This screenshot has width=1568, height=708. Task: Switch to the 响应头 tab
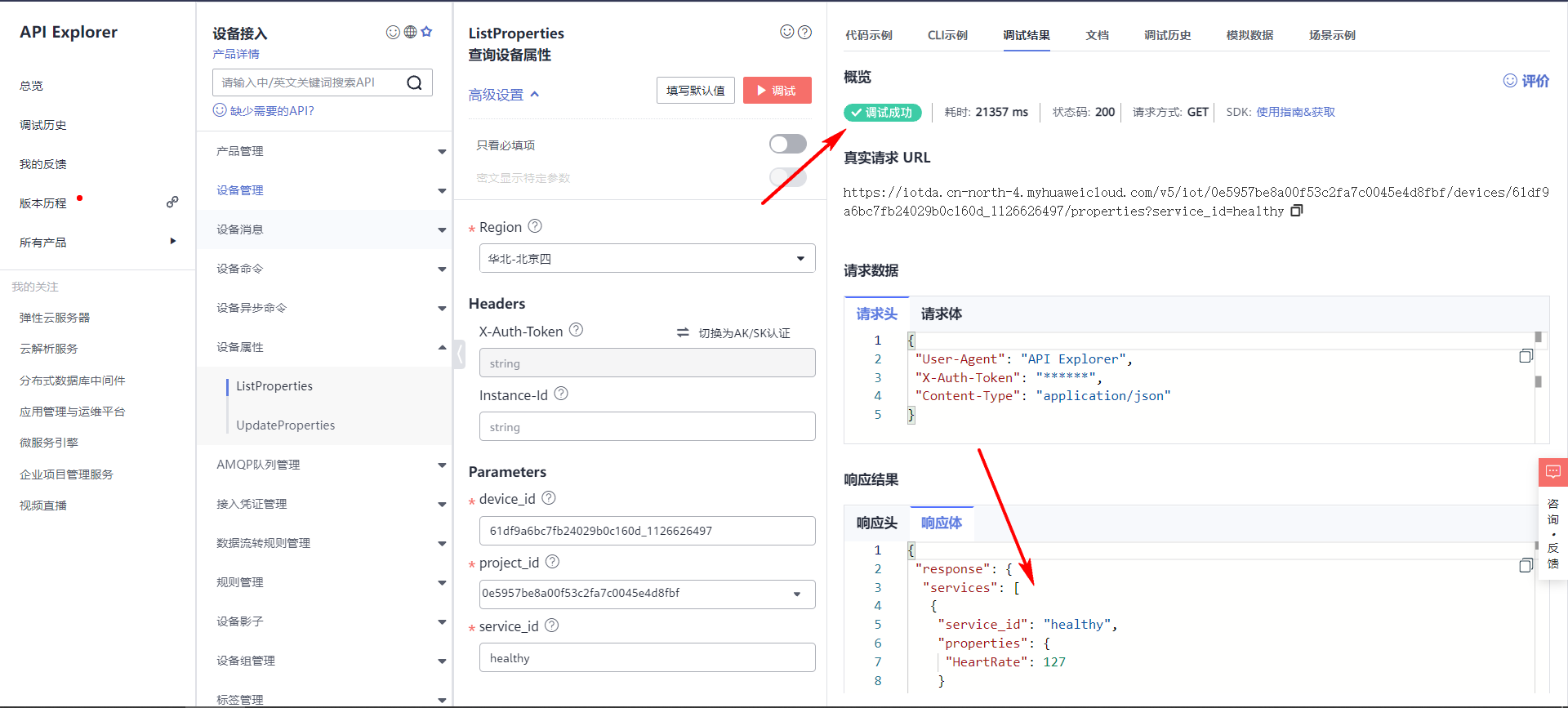[876, 523]
